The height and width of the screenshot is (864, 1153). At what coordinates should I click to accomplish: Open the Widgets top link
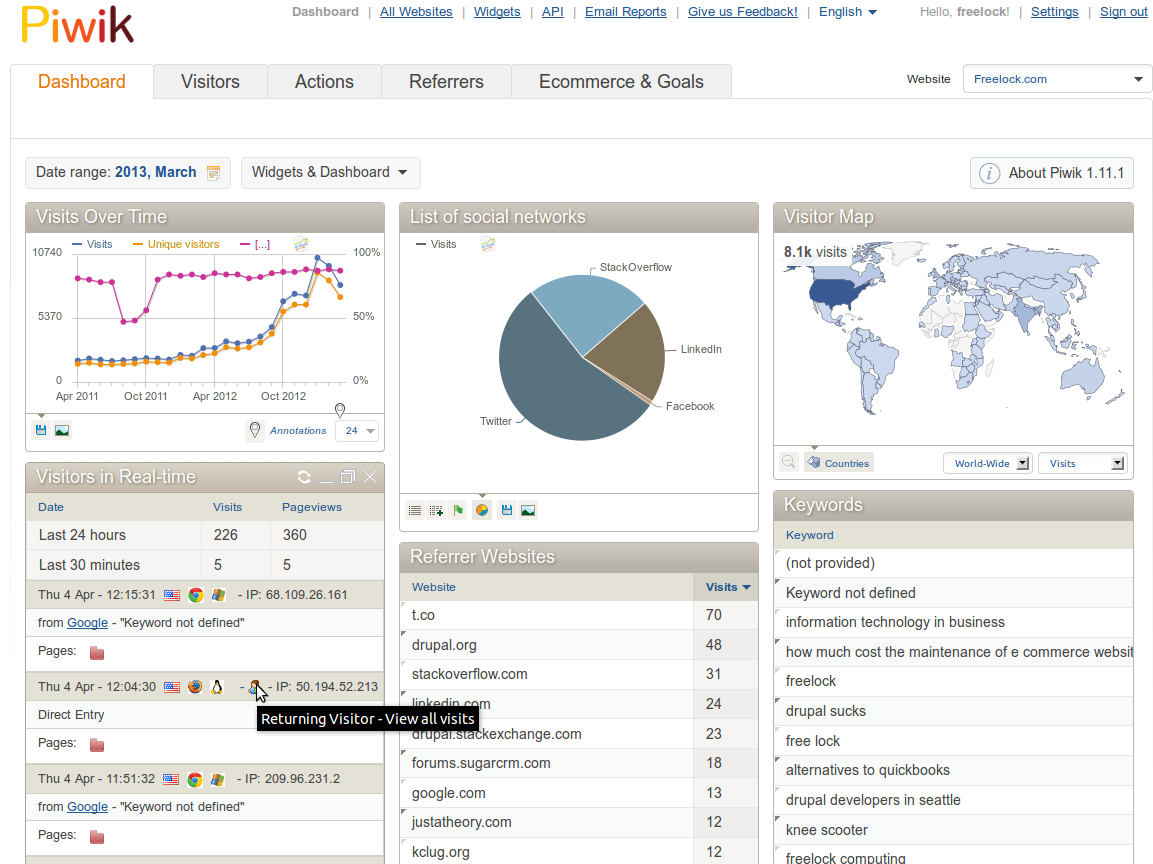[497, 12]
